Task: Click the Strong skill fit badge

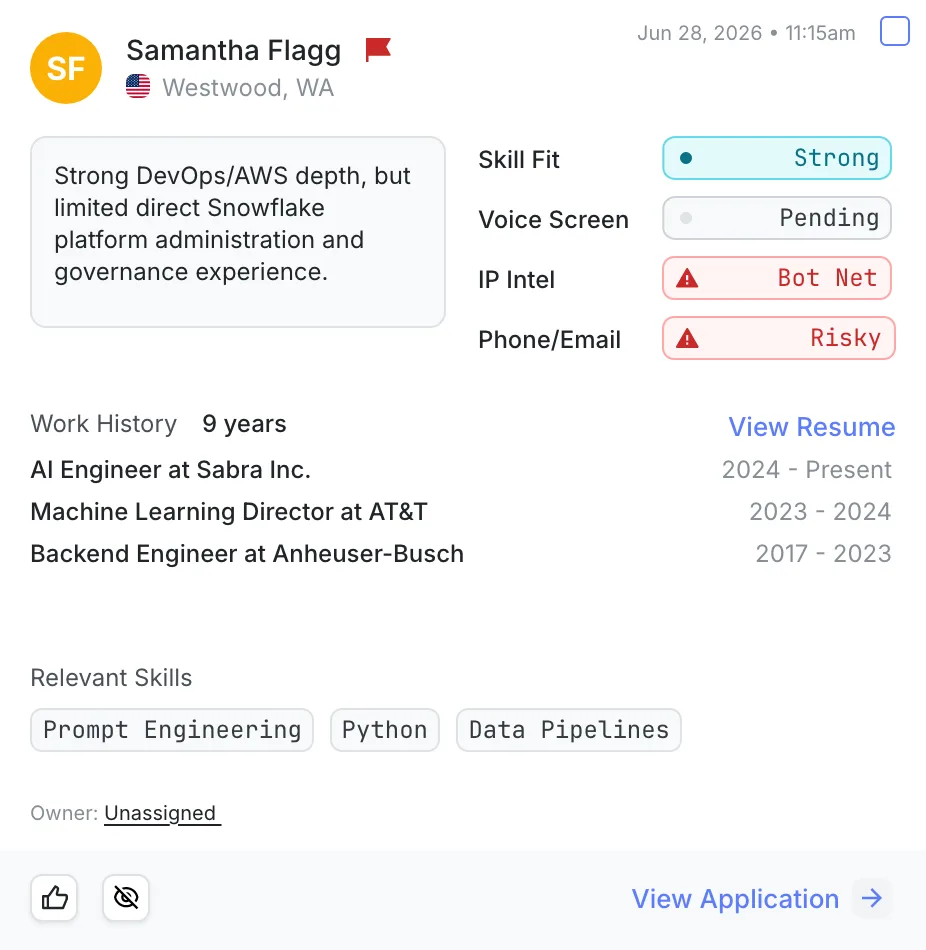Action: click(777, 158)
